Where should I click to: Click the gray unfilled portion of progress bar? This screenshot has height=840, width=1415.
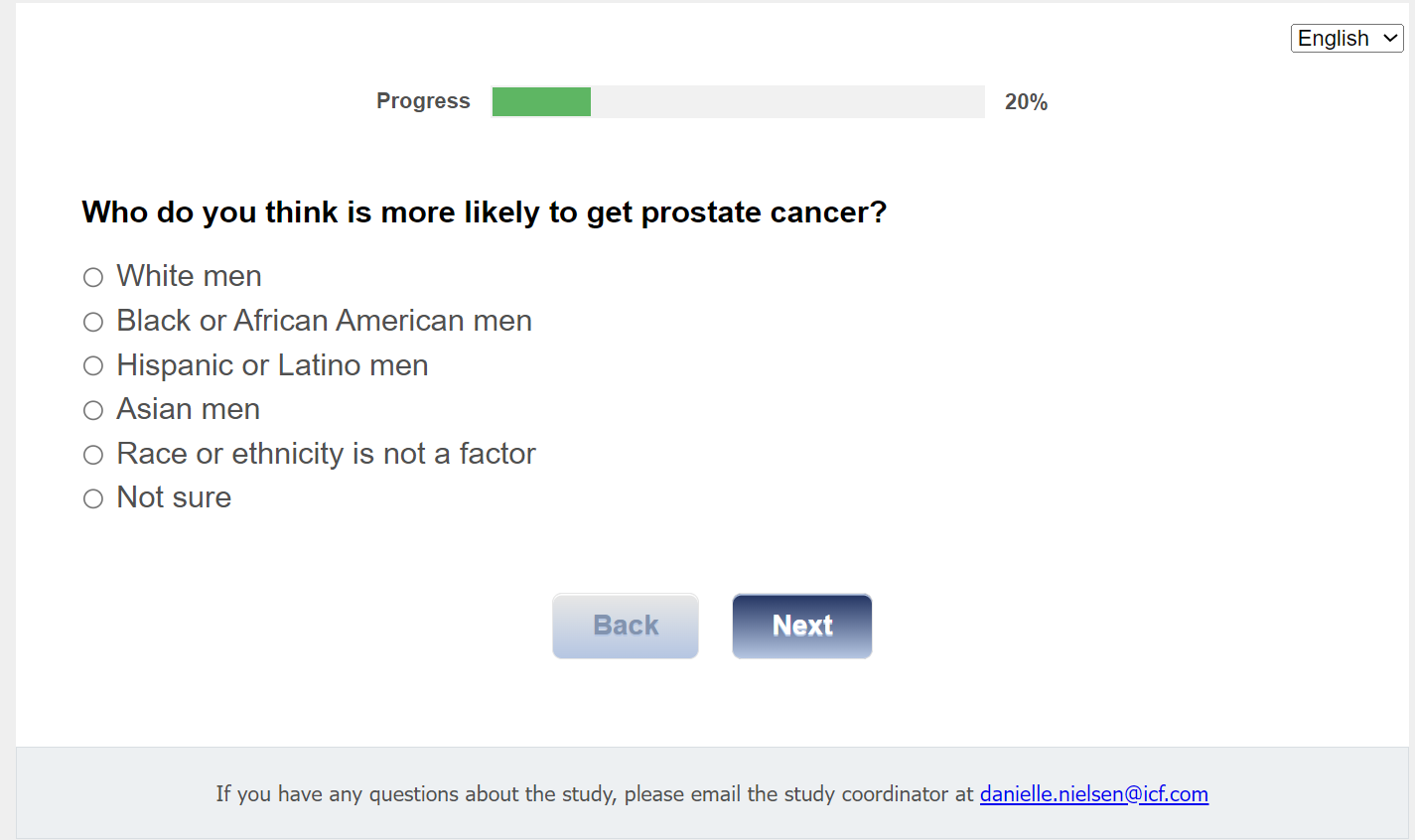[x=786, y=101]
